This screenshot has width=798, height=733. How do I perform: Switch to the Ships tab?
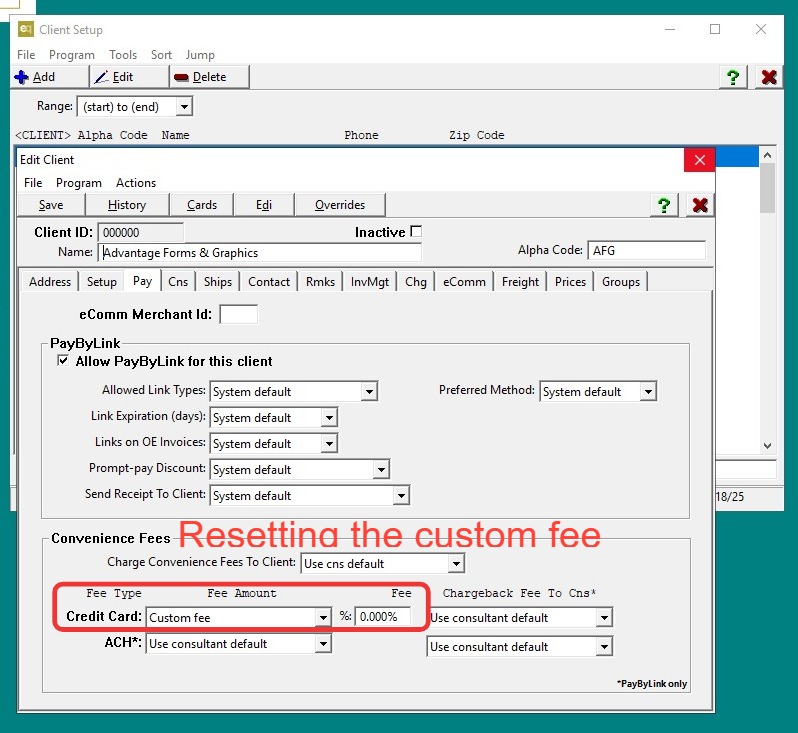(218, 281)
